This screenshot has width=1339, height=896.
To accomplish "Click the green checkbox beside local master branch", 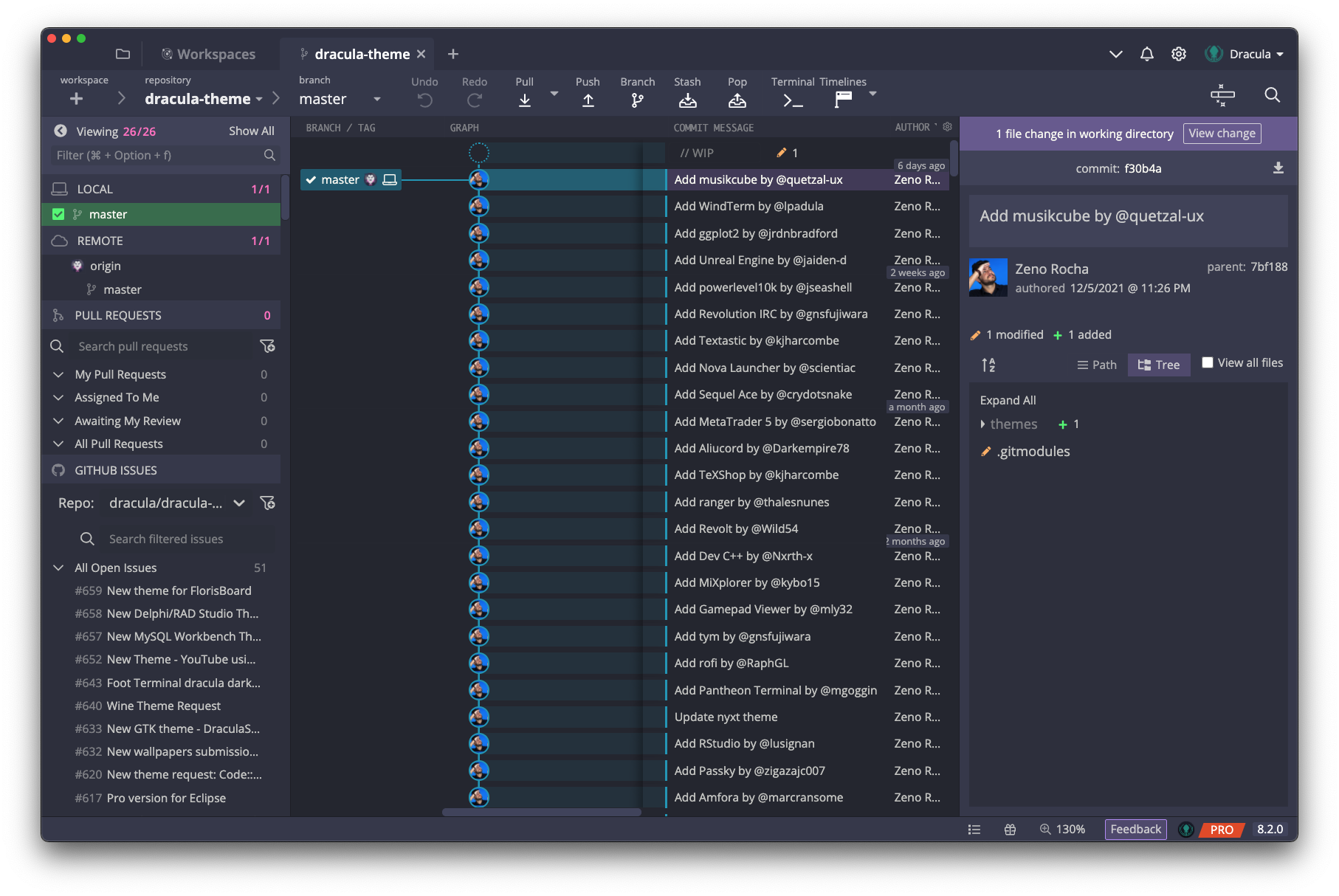I will point(58,214).
